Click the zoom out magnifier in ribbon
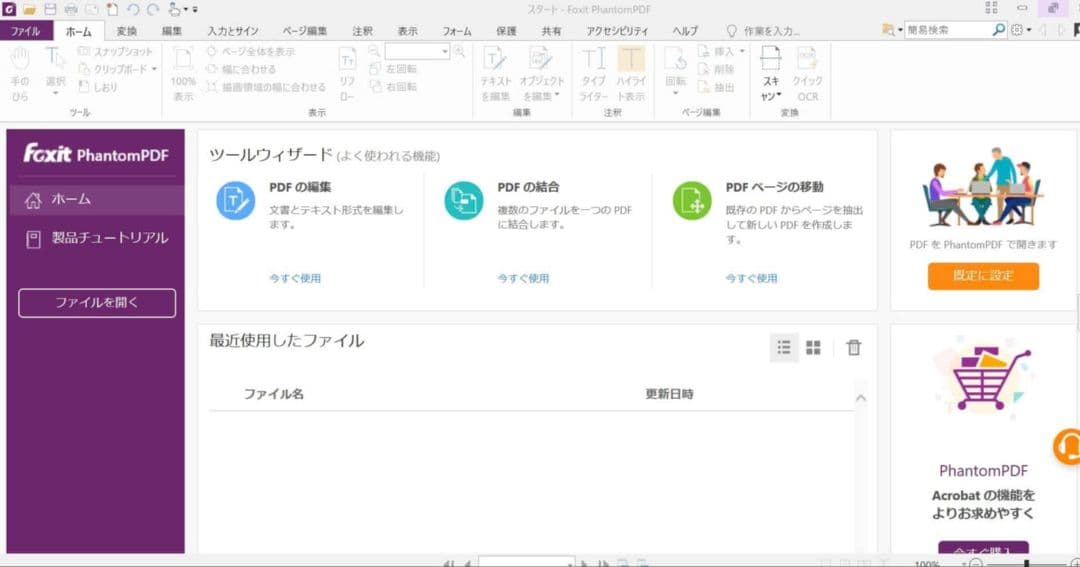1080x567 pixels. (x=374, y=52)
